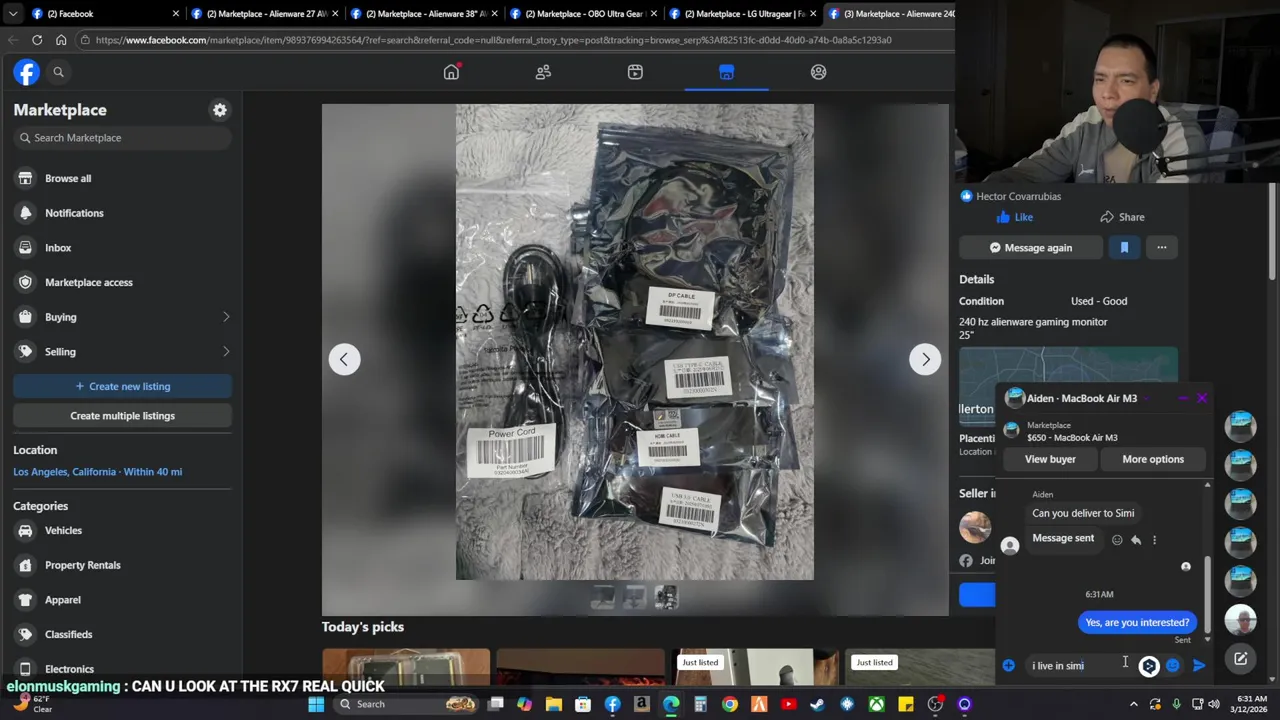Screen dimensions: 1280x720
Task: Change location Los Angeles within 40 mi
Action: pyautogui.click(x=98, y=472)
